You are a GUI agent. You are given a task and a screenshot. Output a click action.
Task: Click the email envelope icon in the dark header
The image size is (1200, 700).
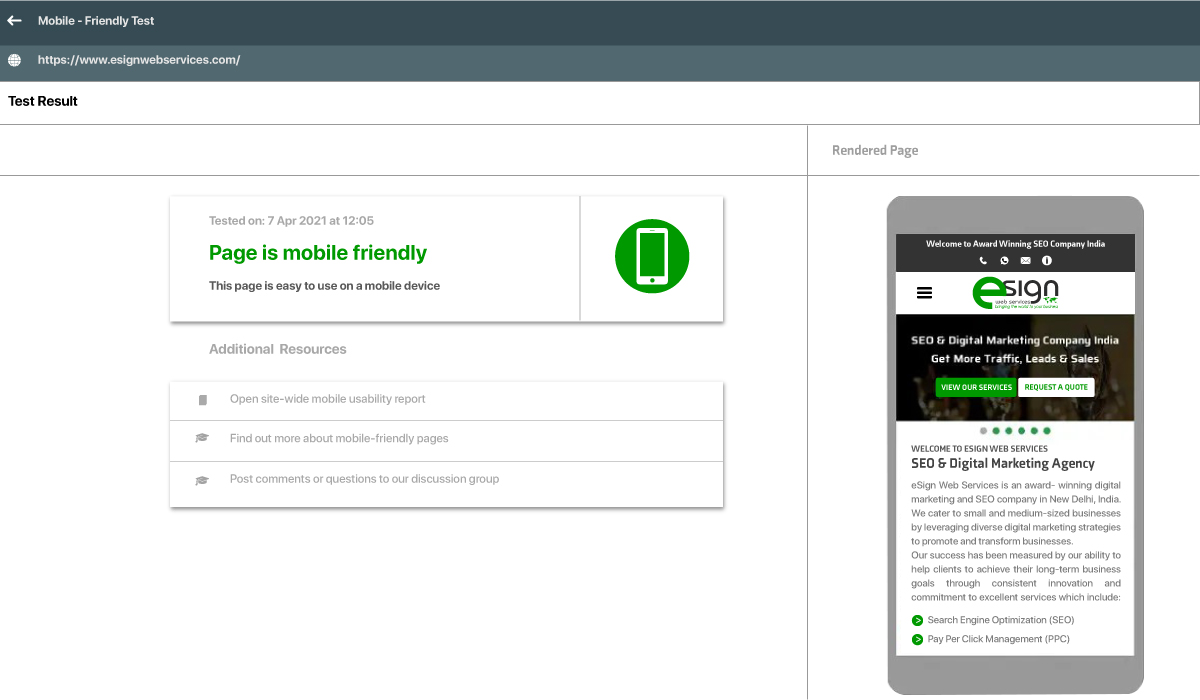pyautogui.click(x=1025, y=261)
